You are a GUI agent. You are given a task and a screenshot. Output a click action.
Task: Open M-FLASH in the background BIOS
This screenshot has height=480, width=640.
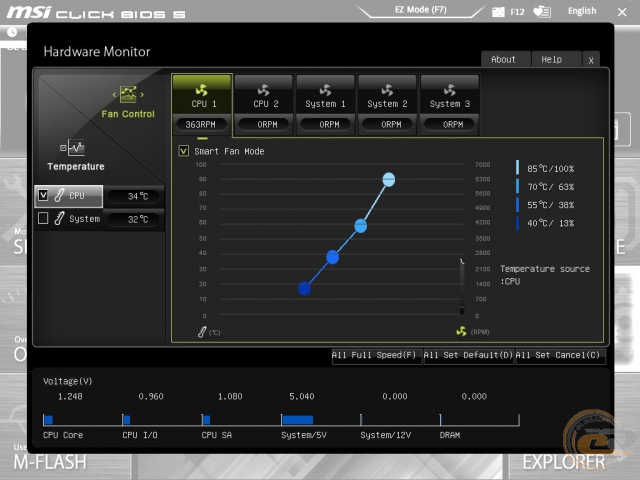(50, 462)
